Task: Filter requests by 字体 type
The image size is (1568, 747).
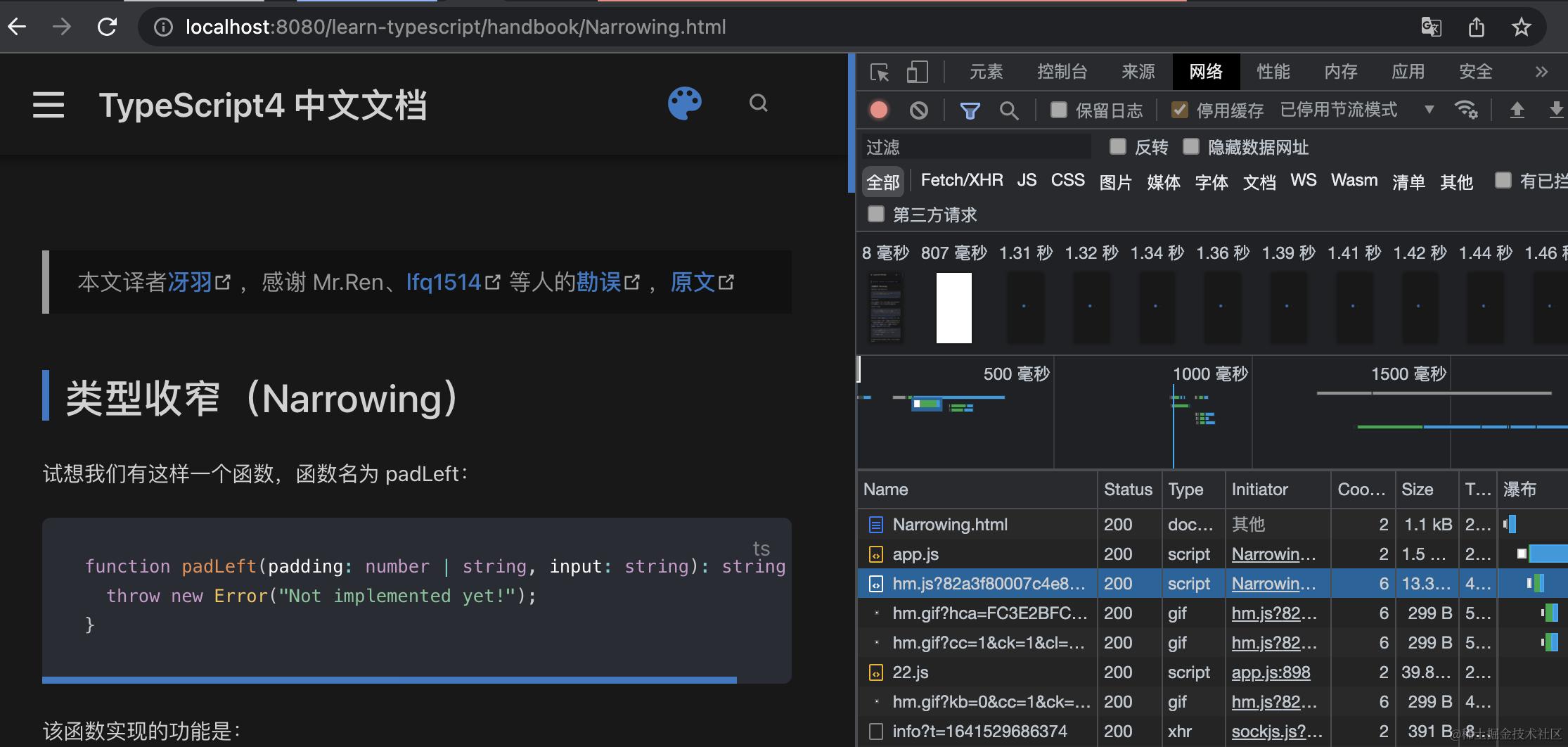Action: pyautogui.click(x=1211, y=181)
